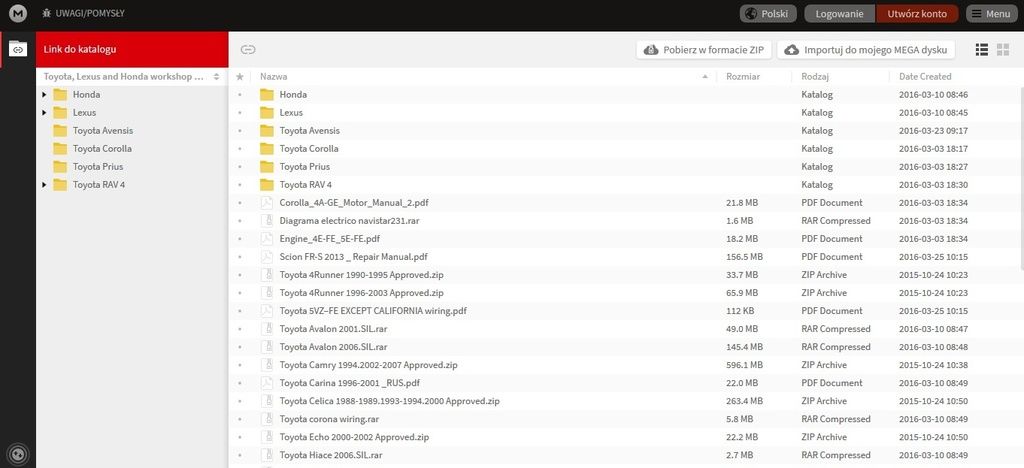Click archive icon of Toyota Avalon 2006.SIL.rar
Screen dimensions: 1024x468
coord(266,347)
